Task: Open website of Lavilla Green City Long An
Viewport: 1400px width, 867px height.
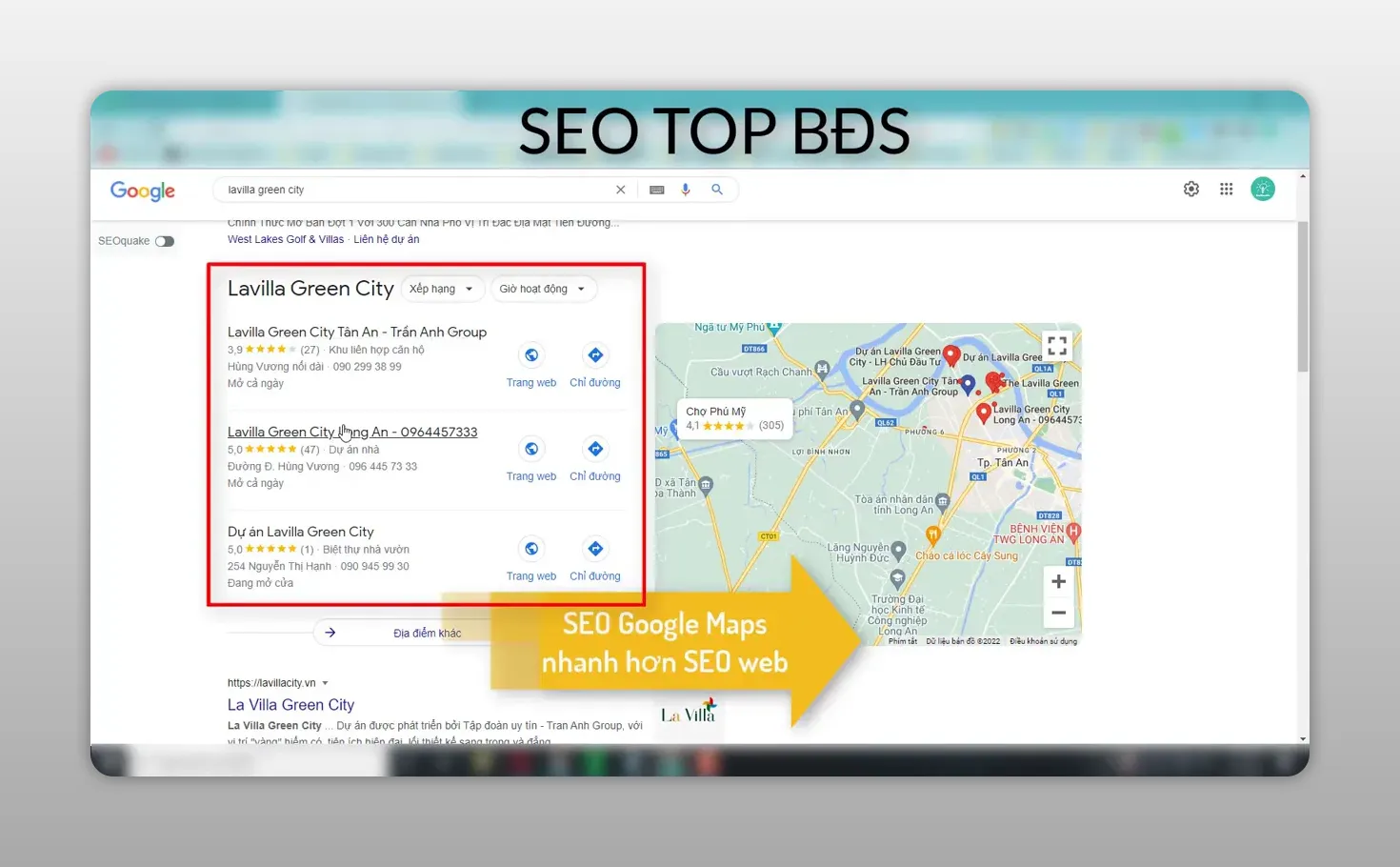Action: tap(531, 459)
